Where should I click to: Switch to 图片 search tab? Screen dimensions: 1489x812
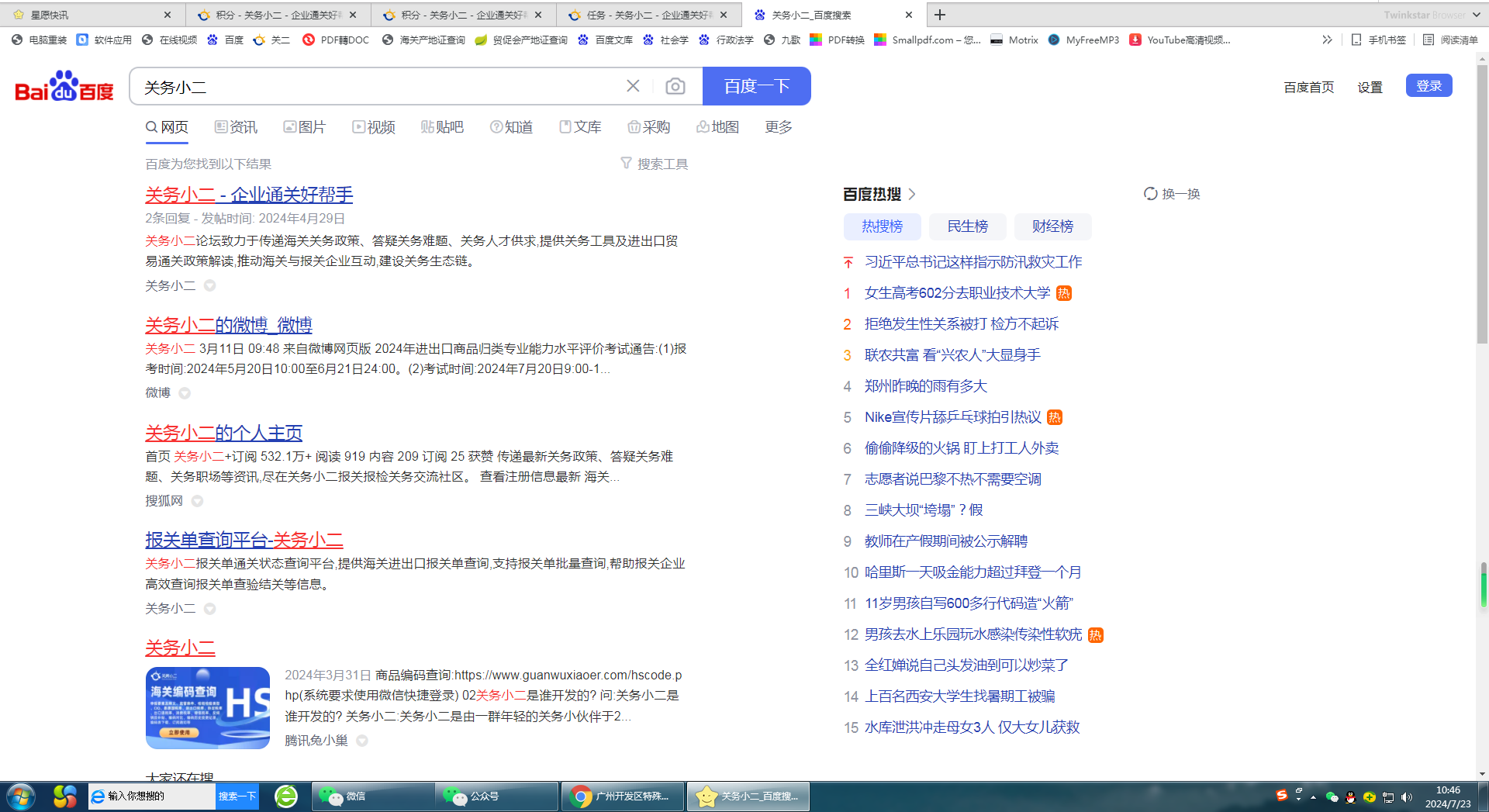(305, 127)
